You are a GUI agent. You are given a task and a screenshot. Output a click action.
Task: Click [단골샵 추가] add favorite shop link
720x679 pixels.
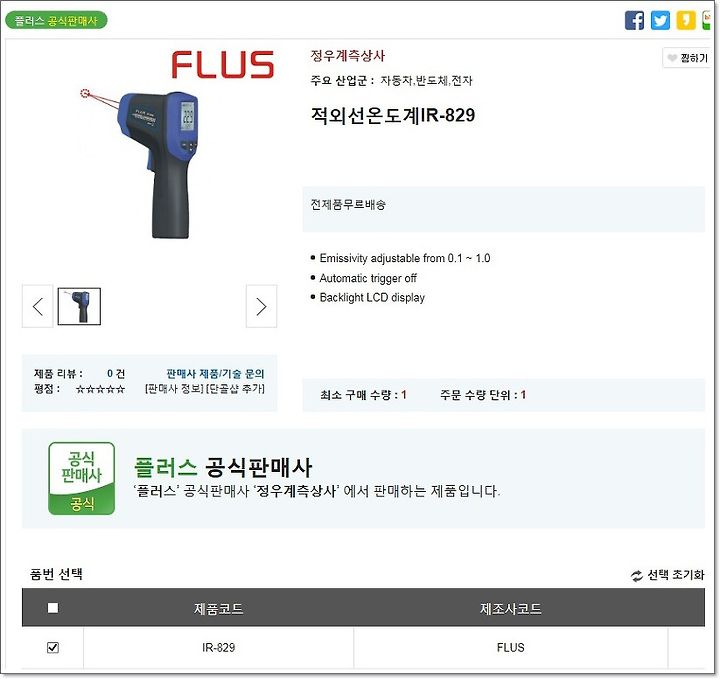(236, 389)
